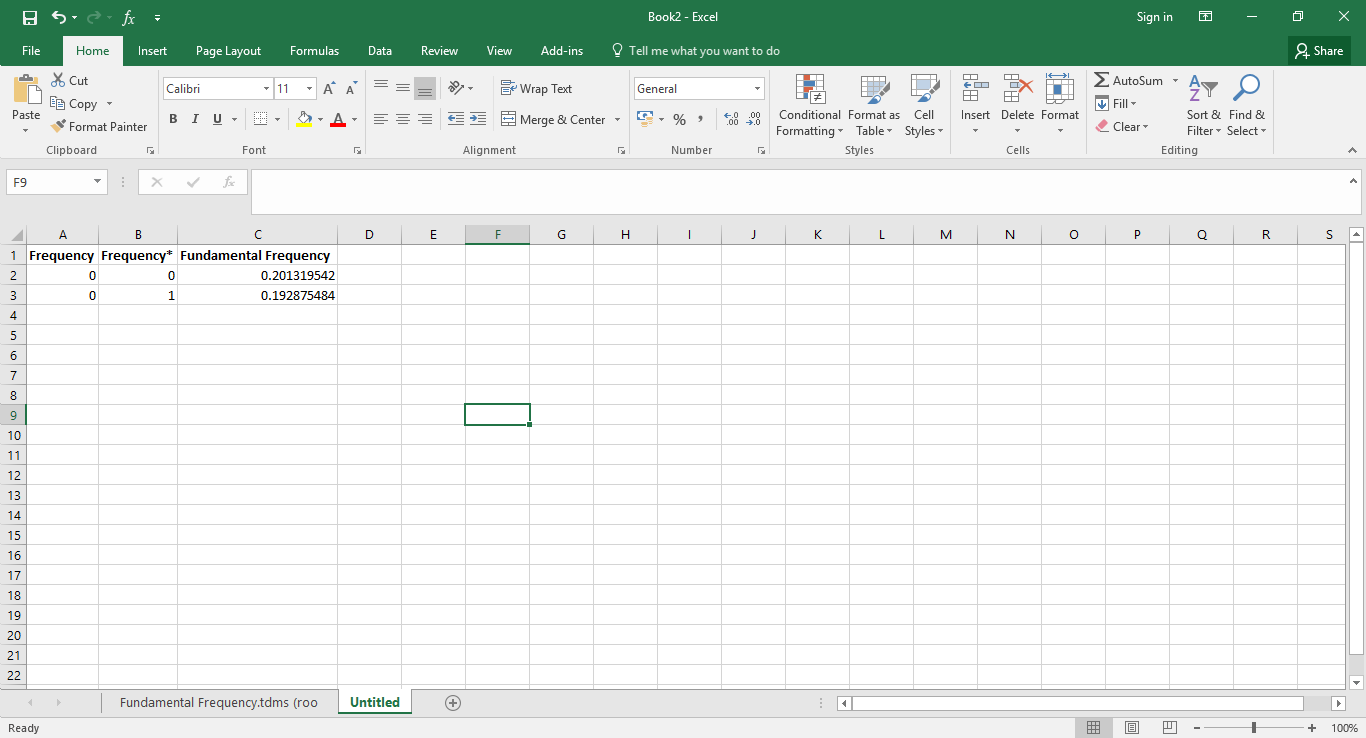Click Sign in

coord(1155,17)
